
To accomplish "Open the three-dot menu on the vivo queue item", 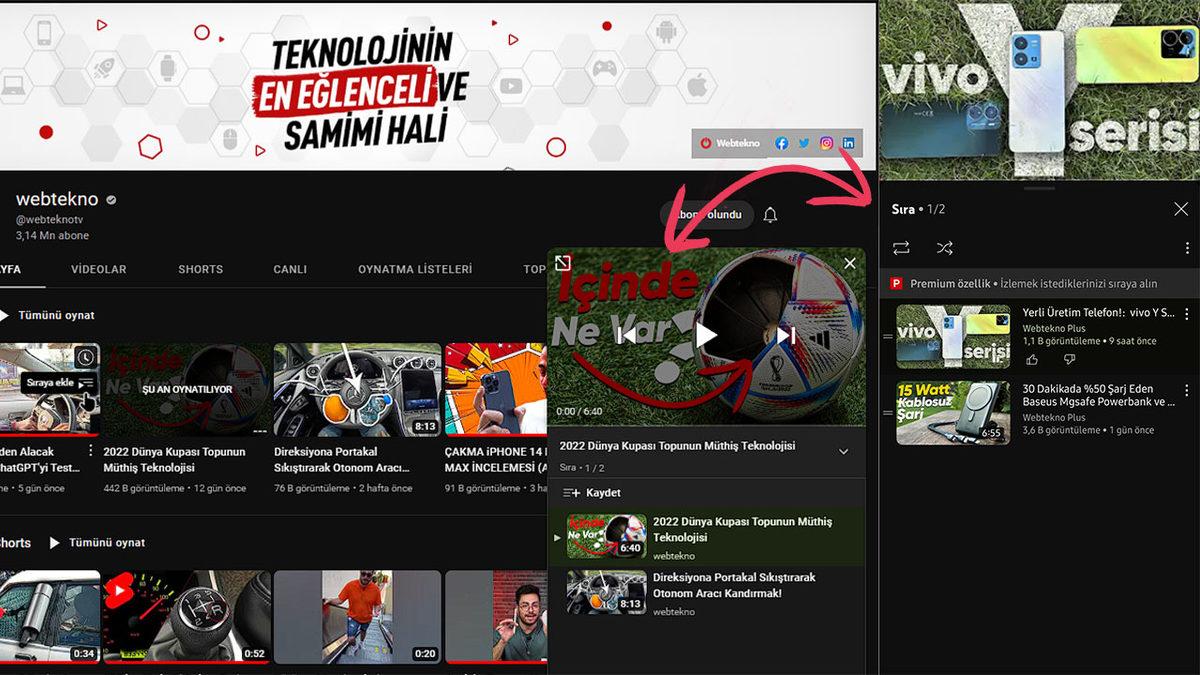I will click(1186, 315).
